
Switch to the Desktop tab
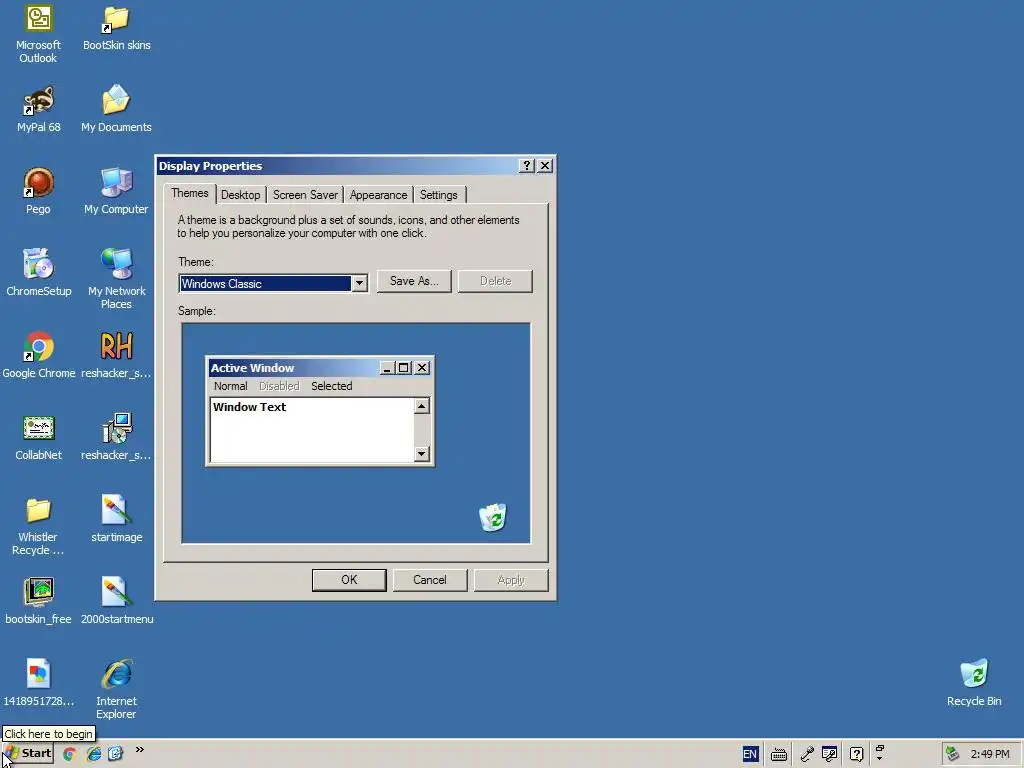point(240,195)
